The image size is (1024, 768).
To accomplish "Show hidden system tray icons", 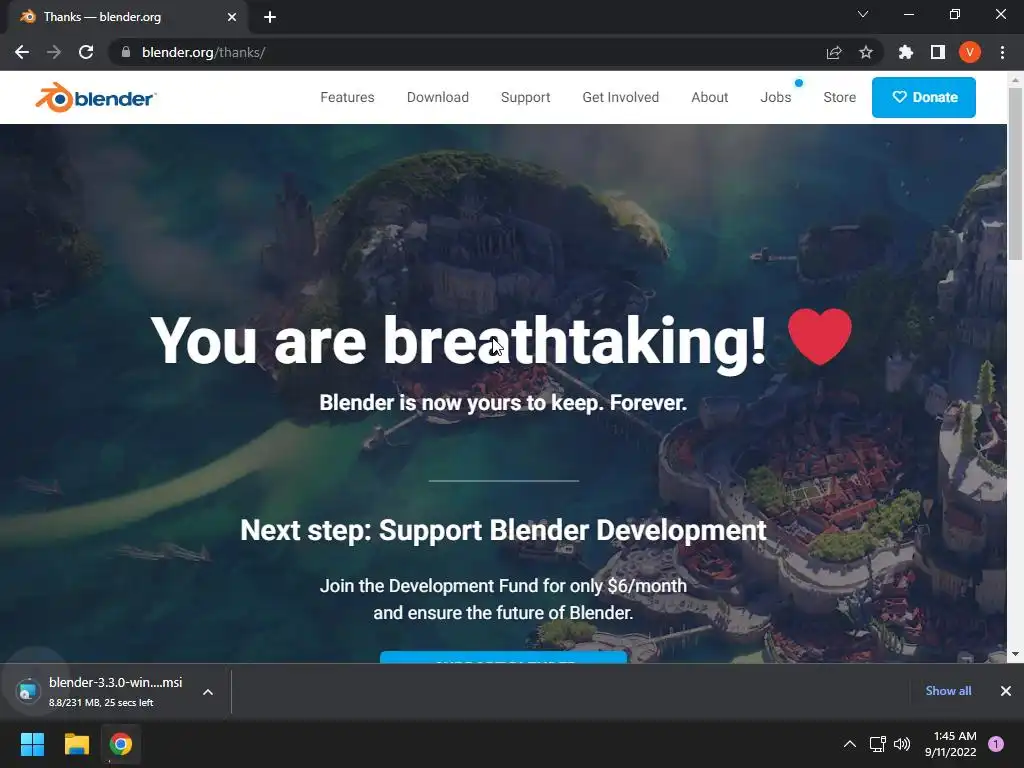I will point(850,744).
